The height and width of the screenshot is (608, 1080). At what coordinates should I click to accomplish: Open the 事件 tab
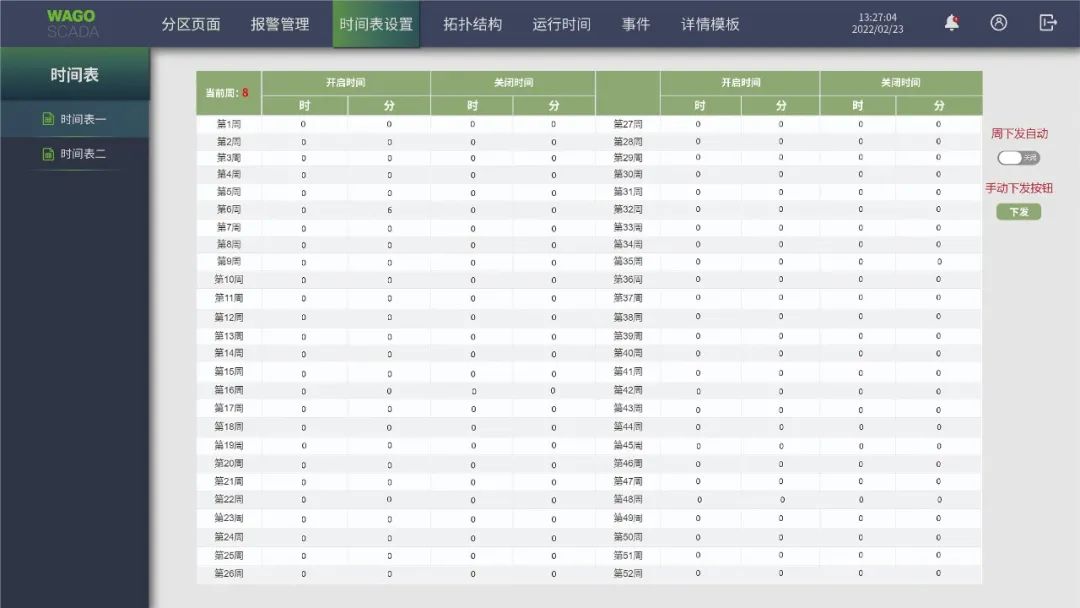635,24
